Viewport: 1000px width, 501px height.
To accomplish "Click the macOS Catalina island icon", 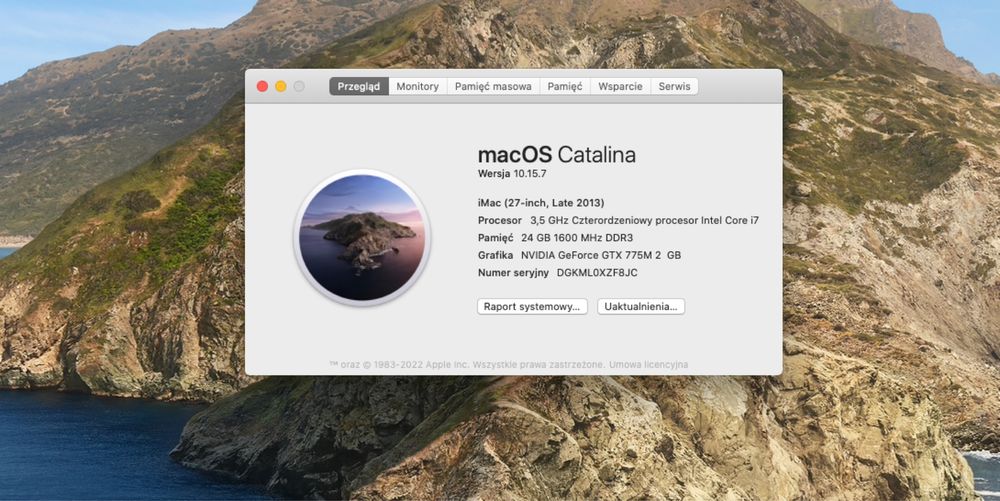I will (x=362, y=237).
